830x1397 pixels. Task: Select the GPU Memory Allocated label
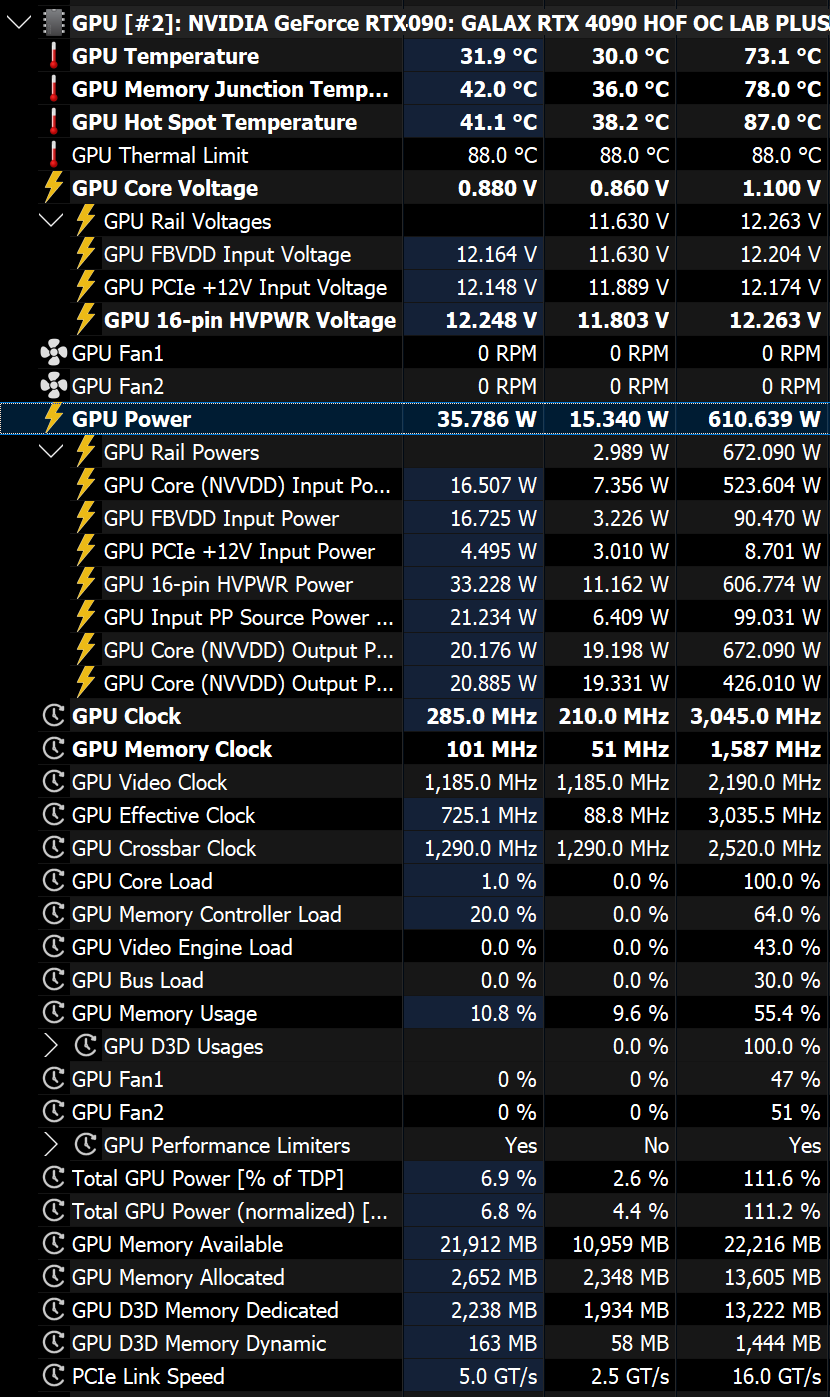178,1277
